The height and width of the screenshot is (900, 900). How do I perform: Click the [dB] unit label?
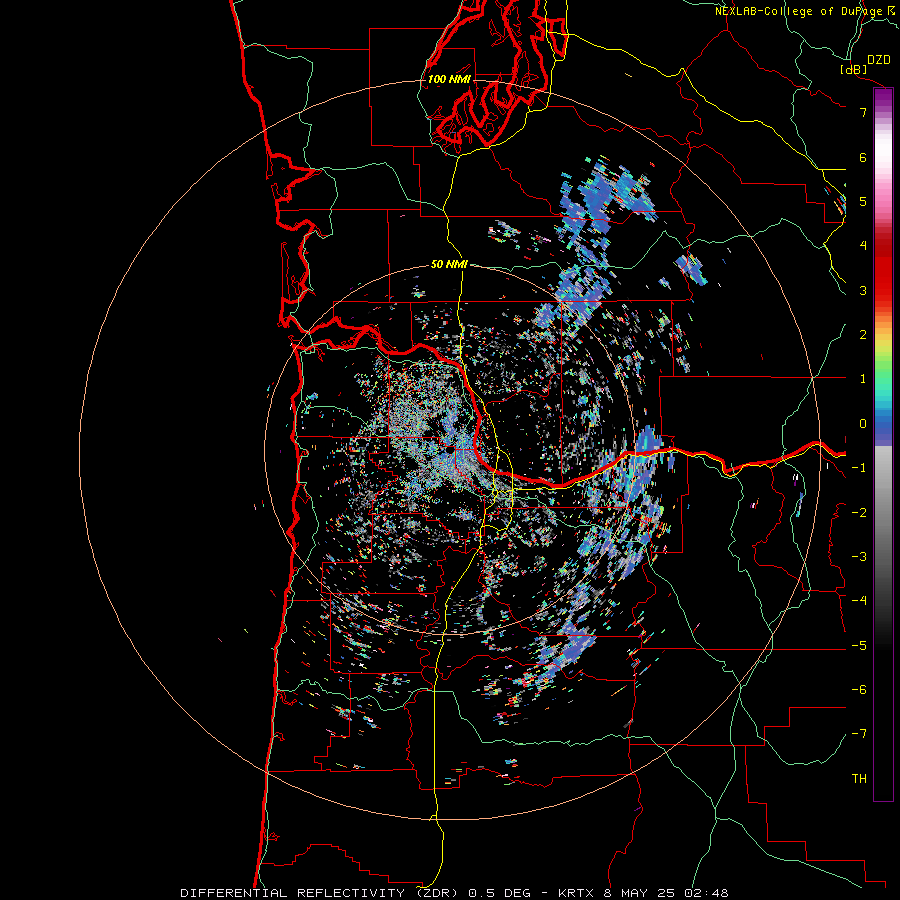click(x=854, y=69)
